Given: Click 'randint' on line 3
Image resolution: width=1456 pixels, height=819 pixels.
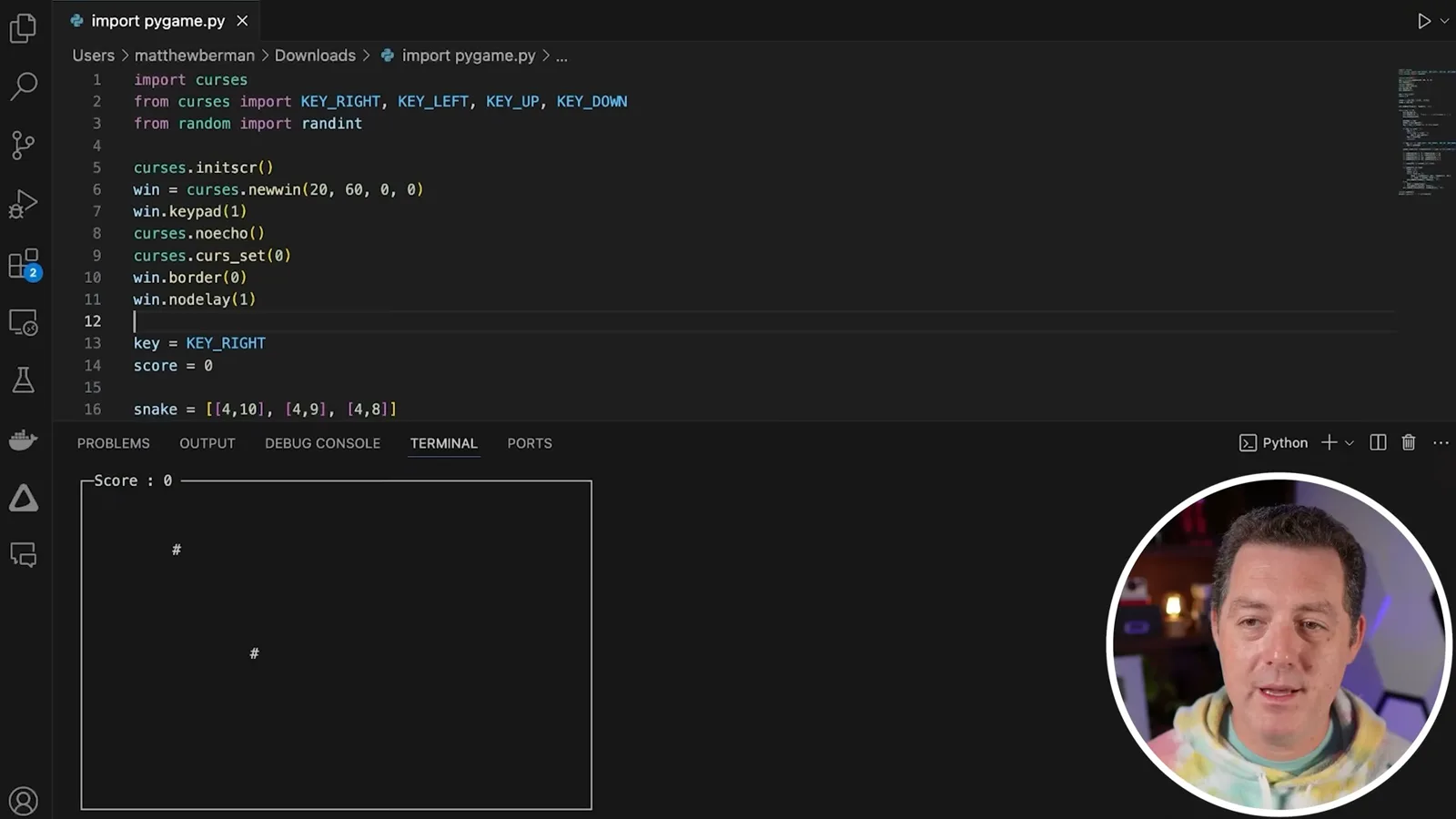Looking at the screenshot, I should pyautogui.click(x=332, y=123).
